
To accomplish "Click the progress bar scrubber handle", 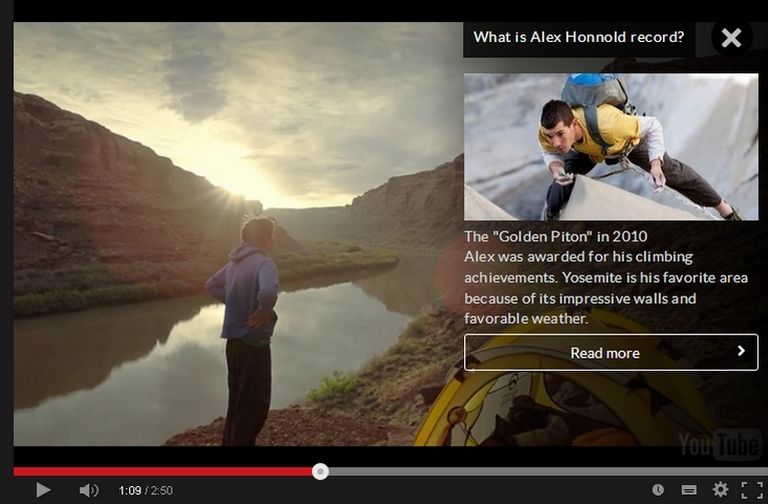I will [320, 471].
